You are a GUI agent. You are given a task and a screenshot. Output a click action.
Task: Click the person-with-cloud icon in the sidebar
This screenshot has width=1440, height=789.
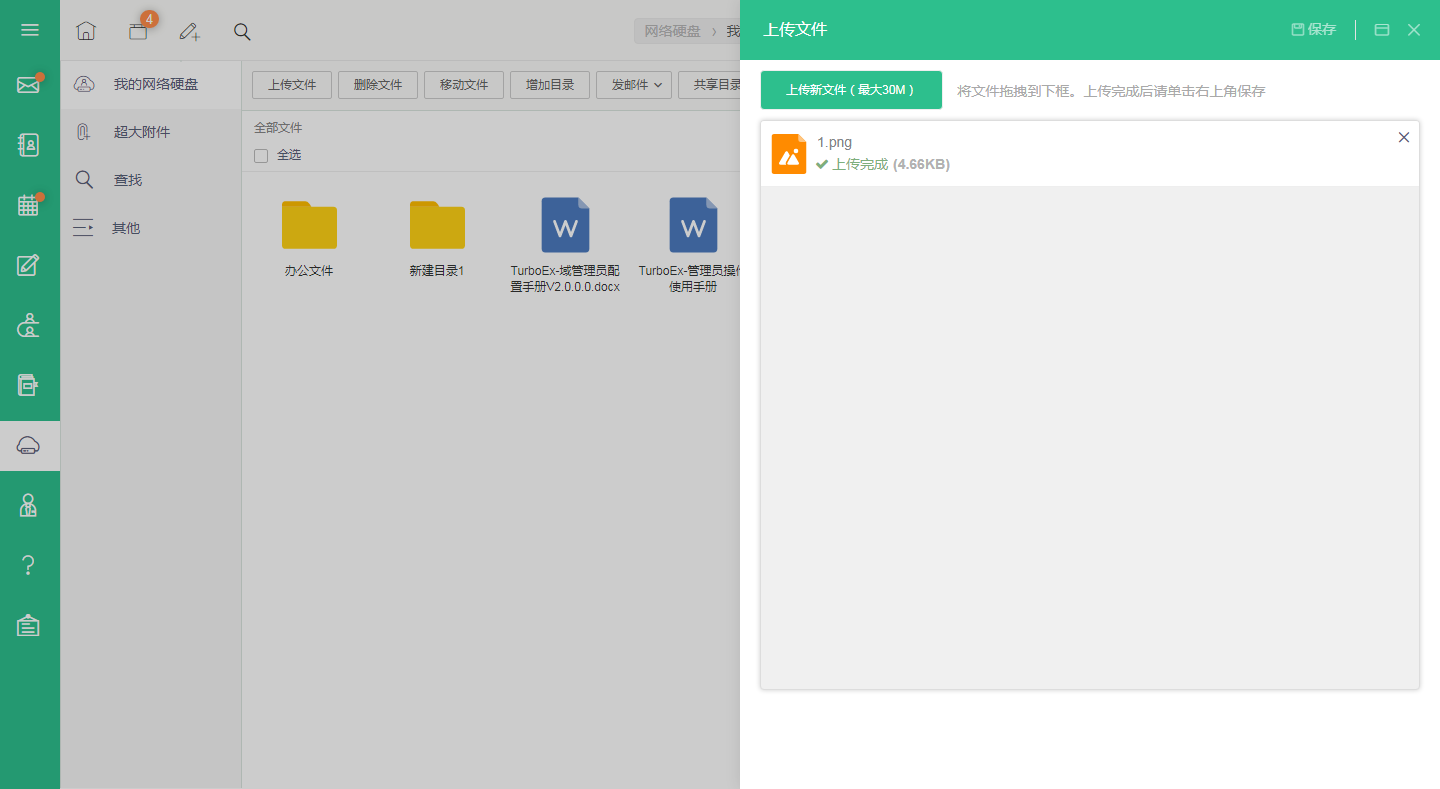29,325
